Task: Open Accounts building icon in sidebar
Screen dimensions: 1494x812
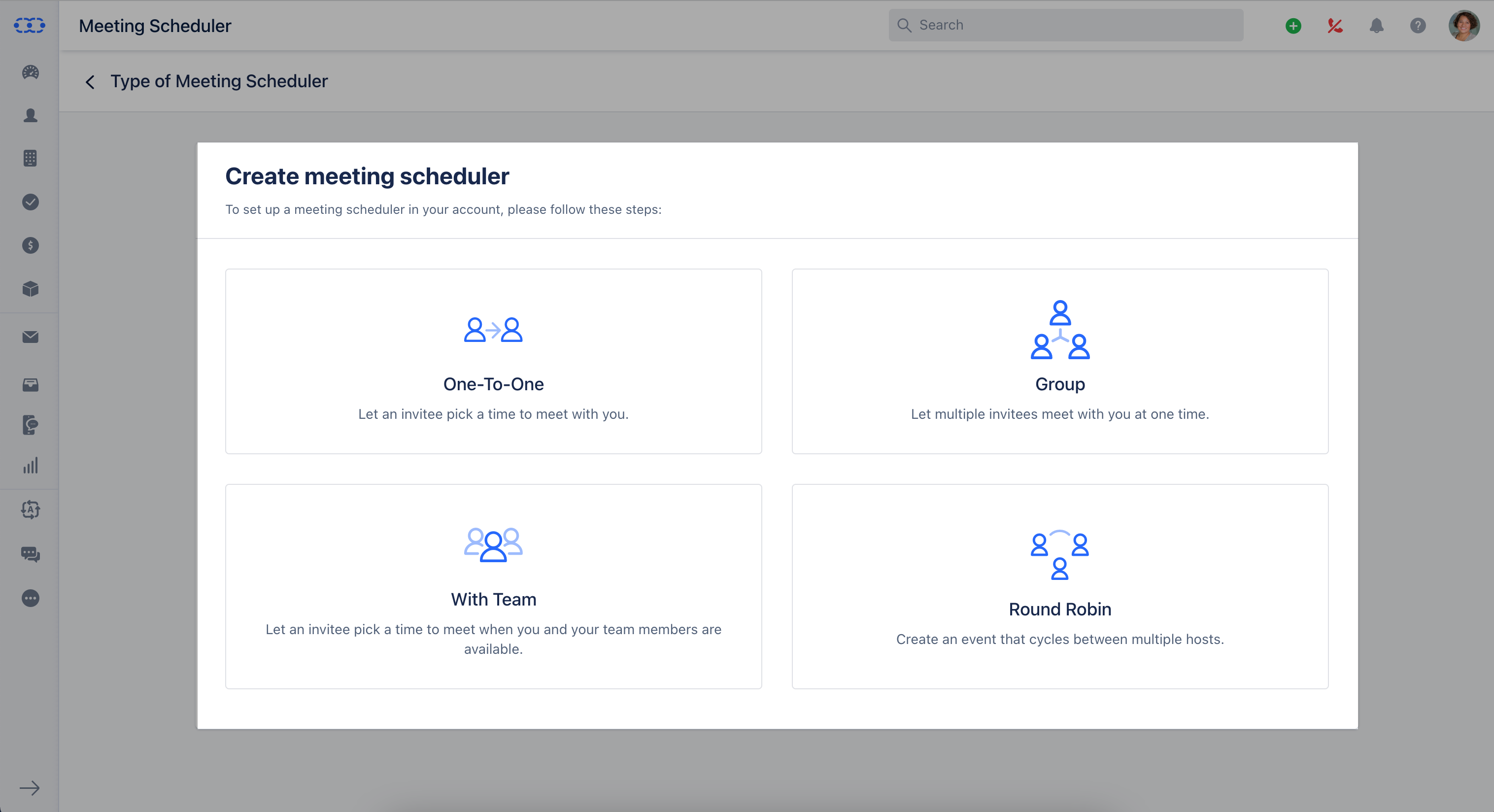Action: (x=30, y=158)
